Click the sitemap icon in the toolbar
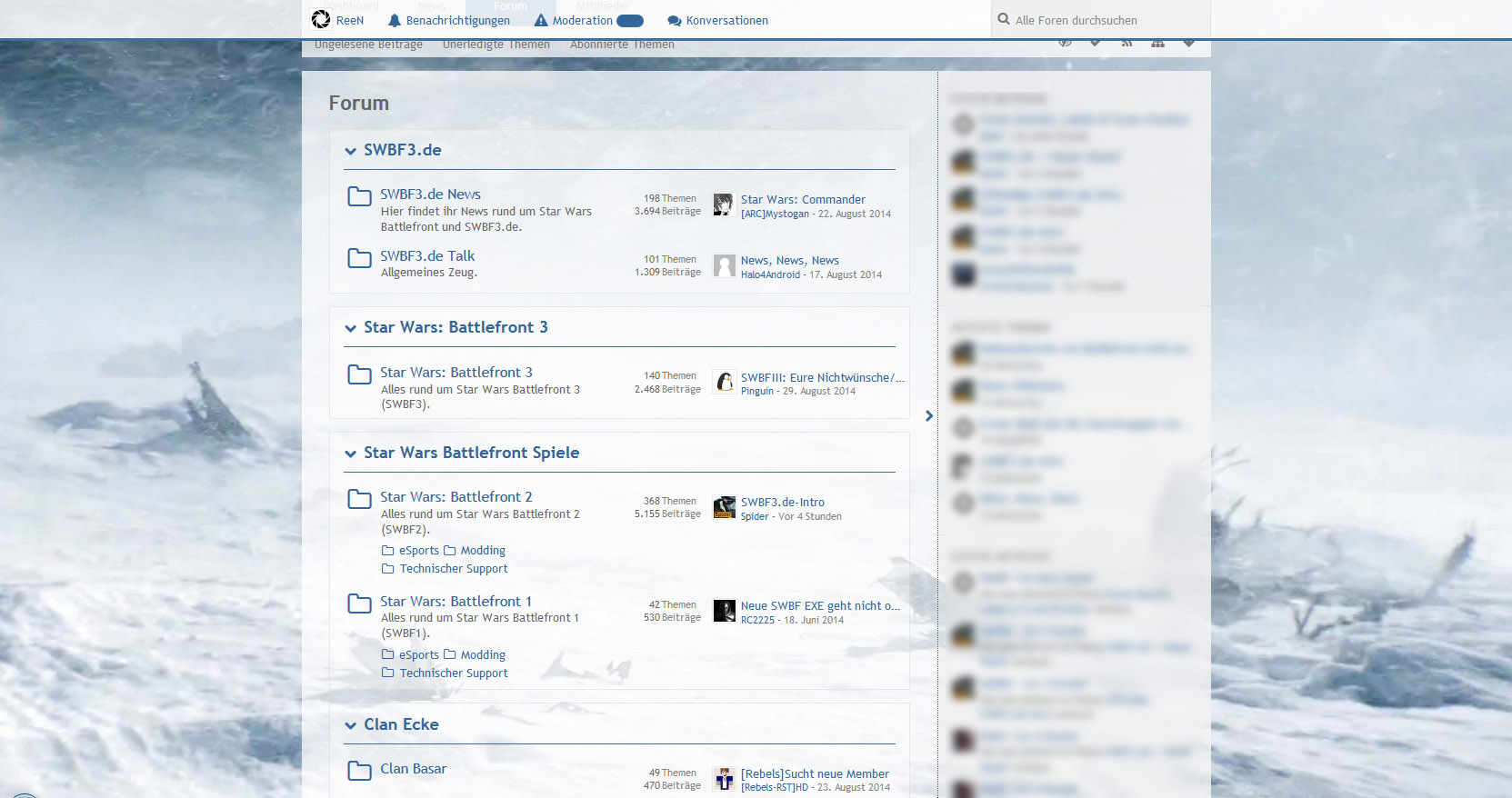The height and width of the screenshot is (798, 1512). click(1157, 43)
